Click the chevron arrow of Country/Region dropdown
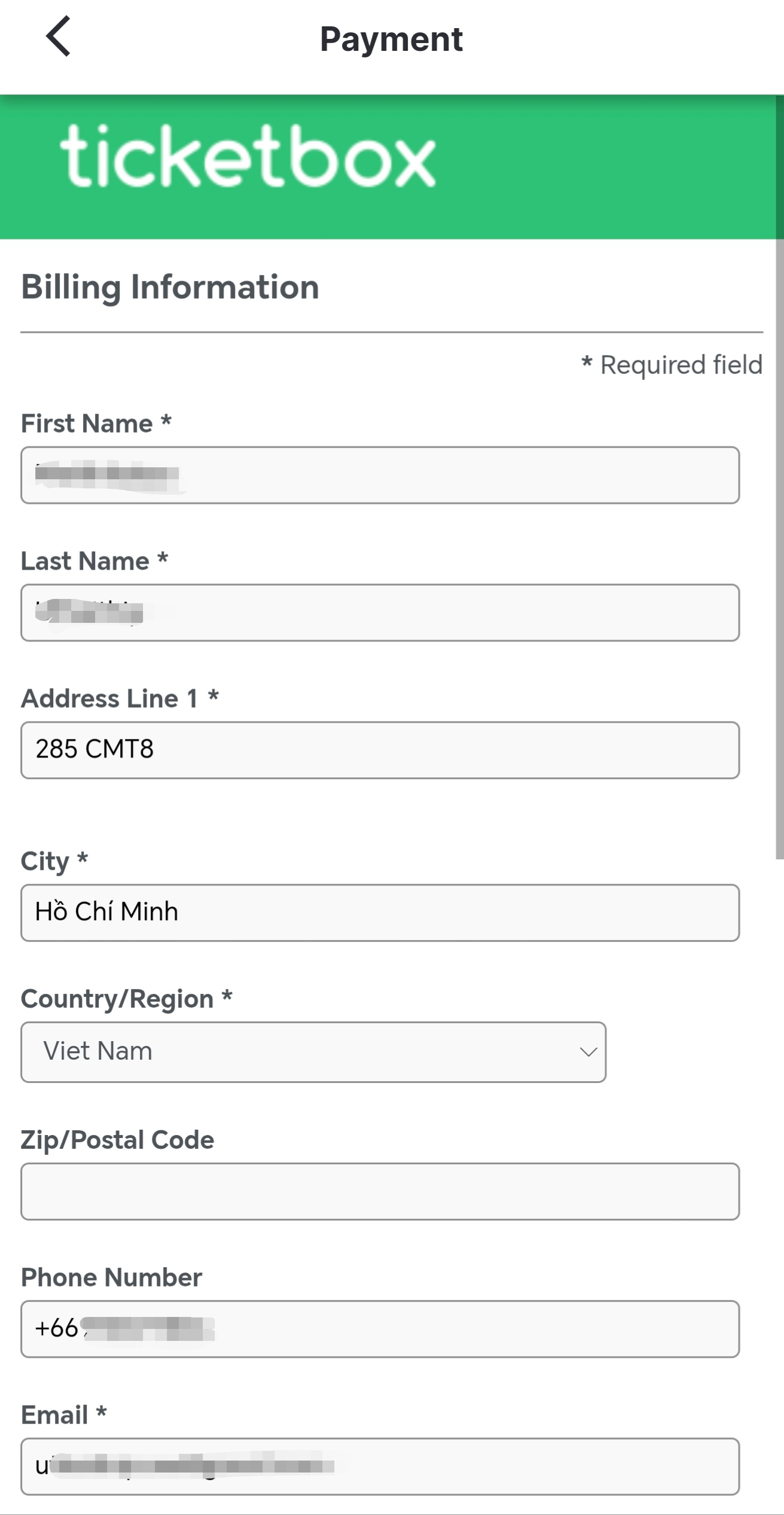The width and height of the screenshot is (784, 1515). pyautogui.click(x=588, y=1052)
